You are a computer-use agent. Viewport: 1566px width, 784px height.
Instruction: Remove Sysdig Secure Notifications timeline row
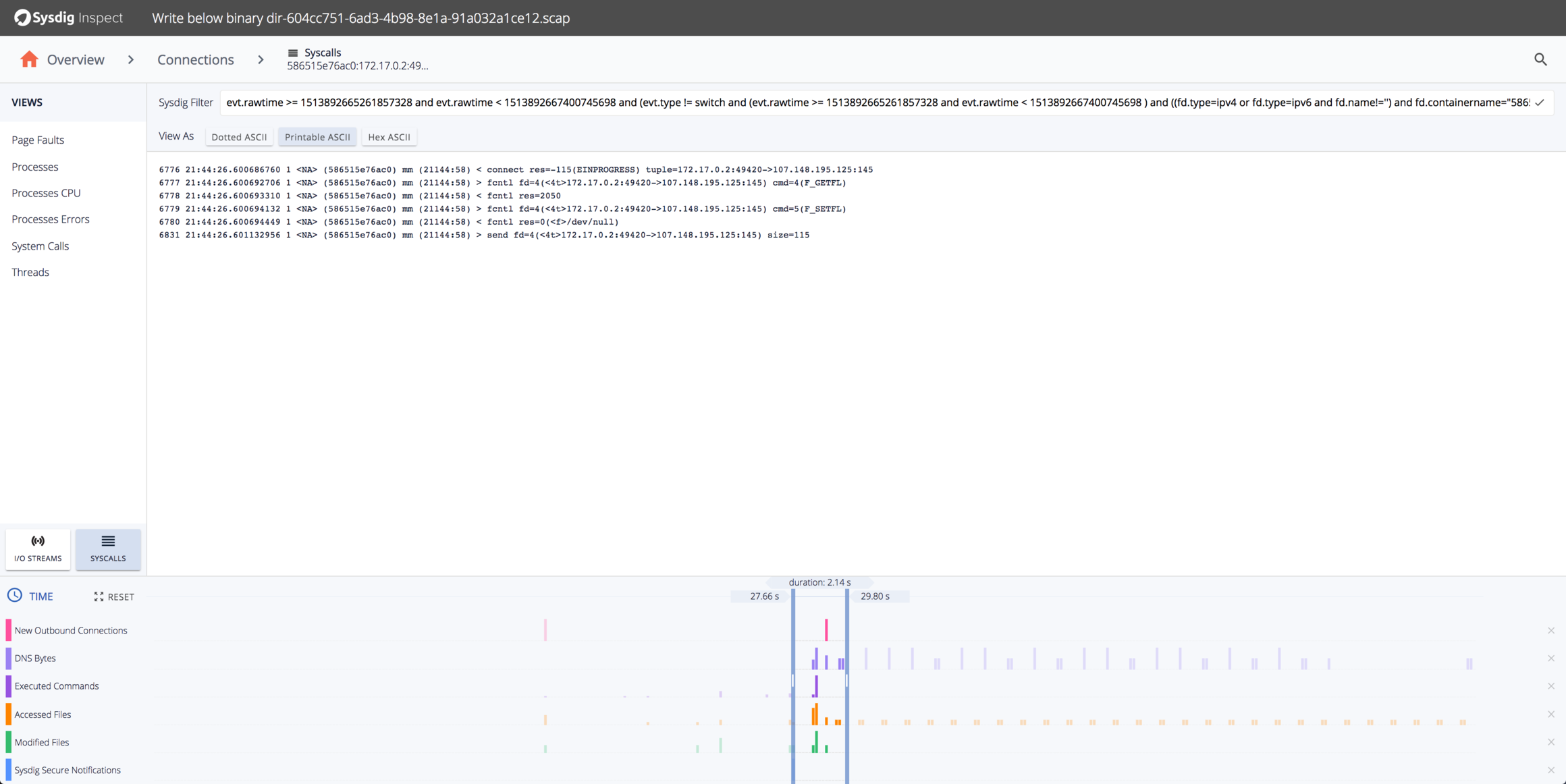[x=1551, y=770]
